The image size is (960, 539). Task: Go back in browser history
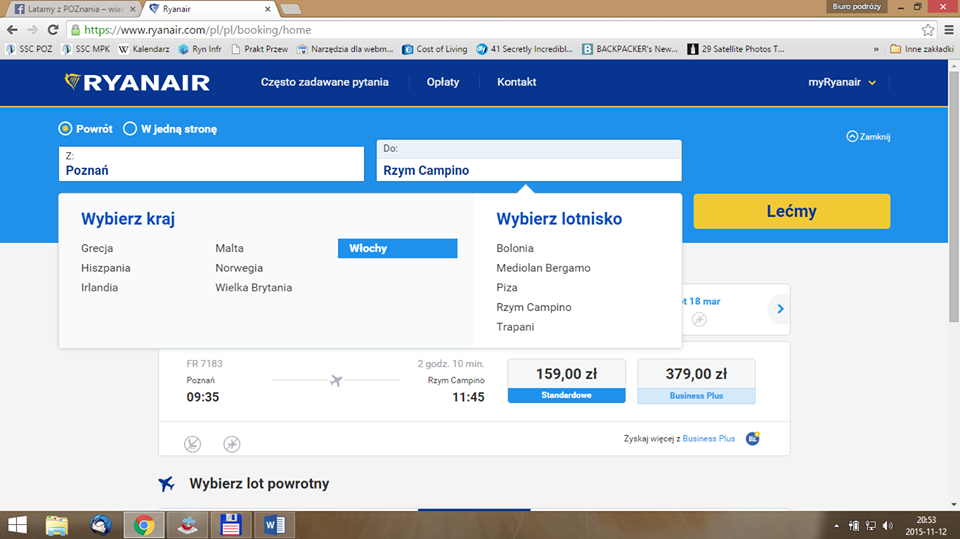pos(12,29)
